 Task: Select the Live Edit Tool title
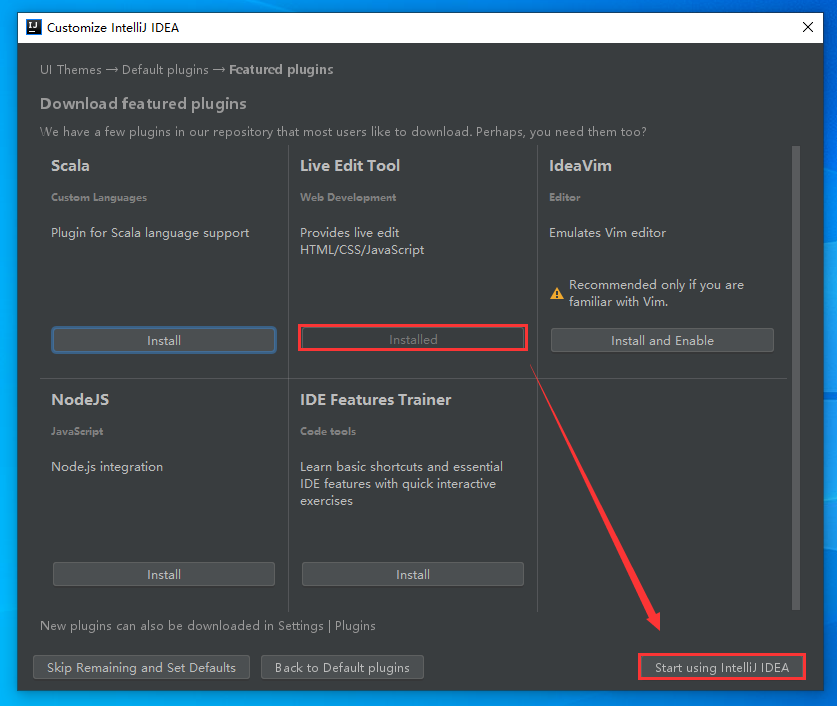(350, 165)
